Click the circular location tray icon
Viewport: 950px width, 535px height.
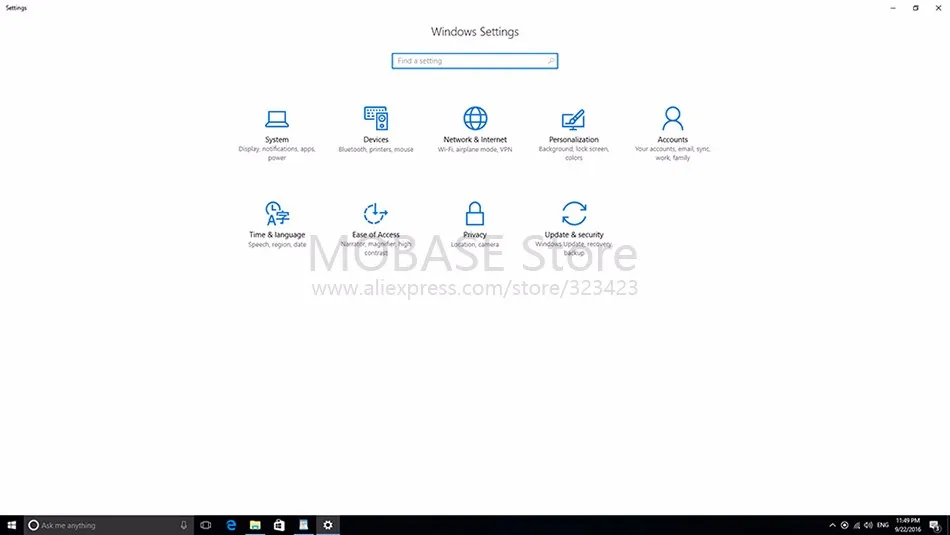845,525
